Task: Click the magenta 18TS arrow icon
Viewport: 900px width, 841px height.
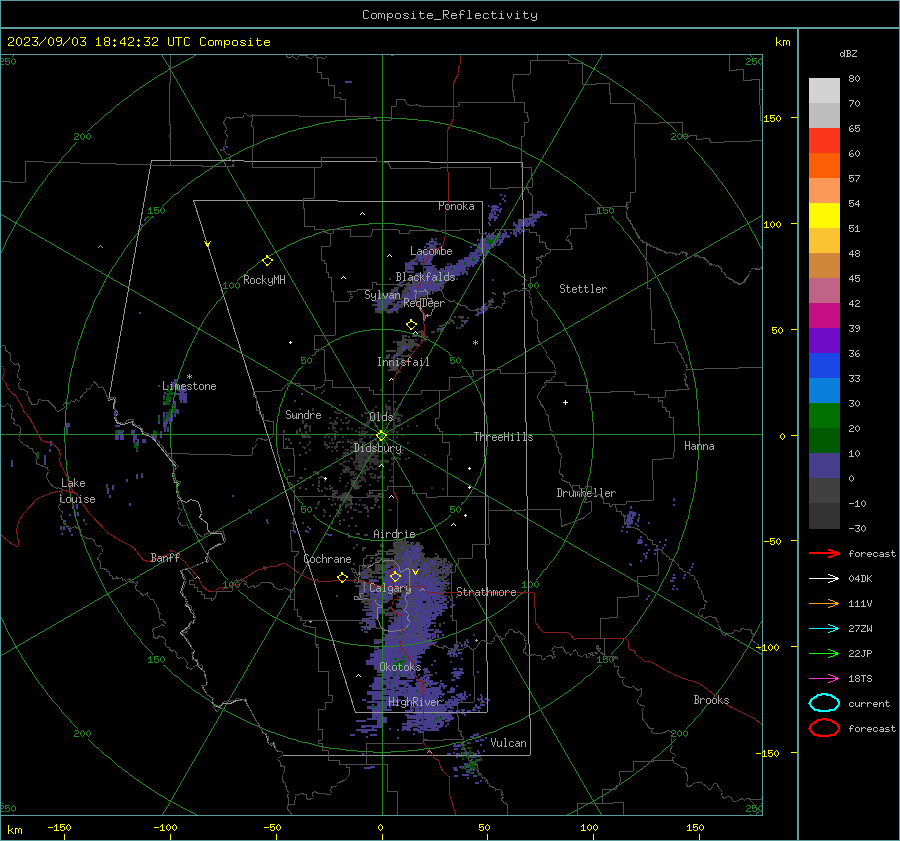Action: click(x=824, y=678)
